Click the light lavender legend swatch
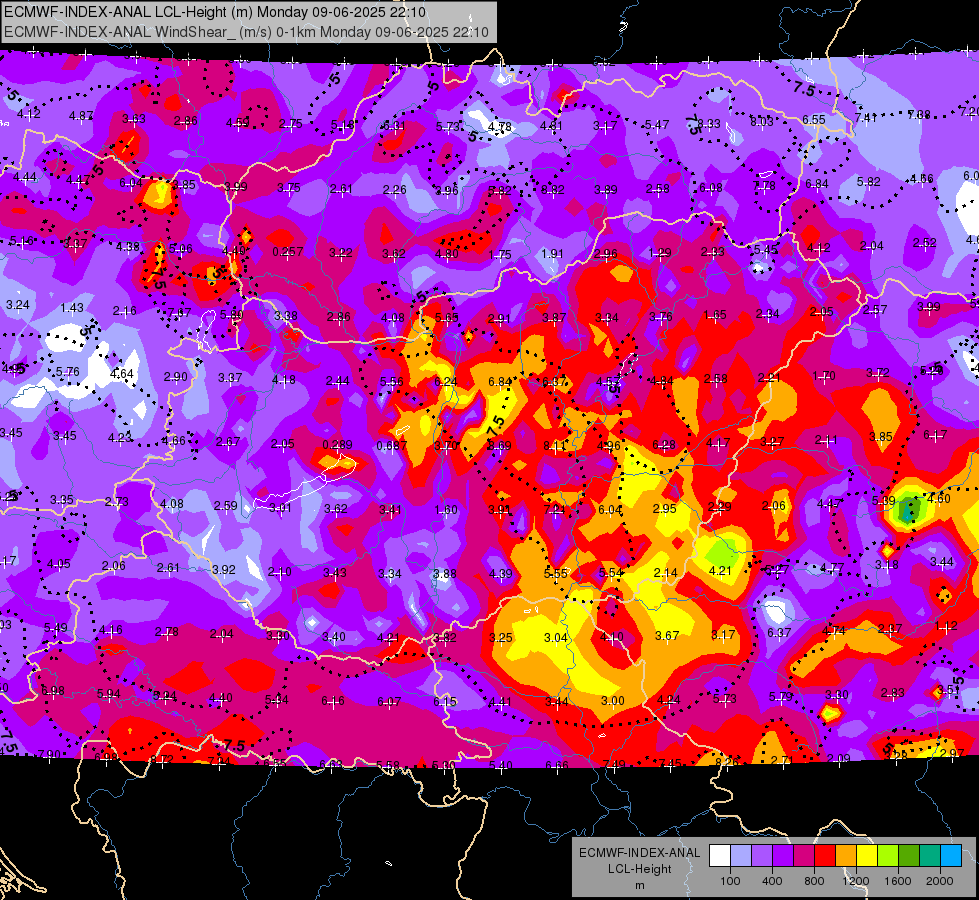Viewport: 979px width, 900px height. coord(741,856)
